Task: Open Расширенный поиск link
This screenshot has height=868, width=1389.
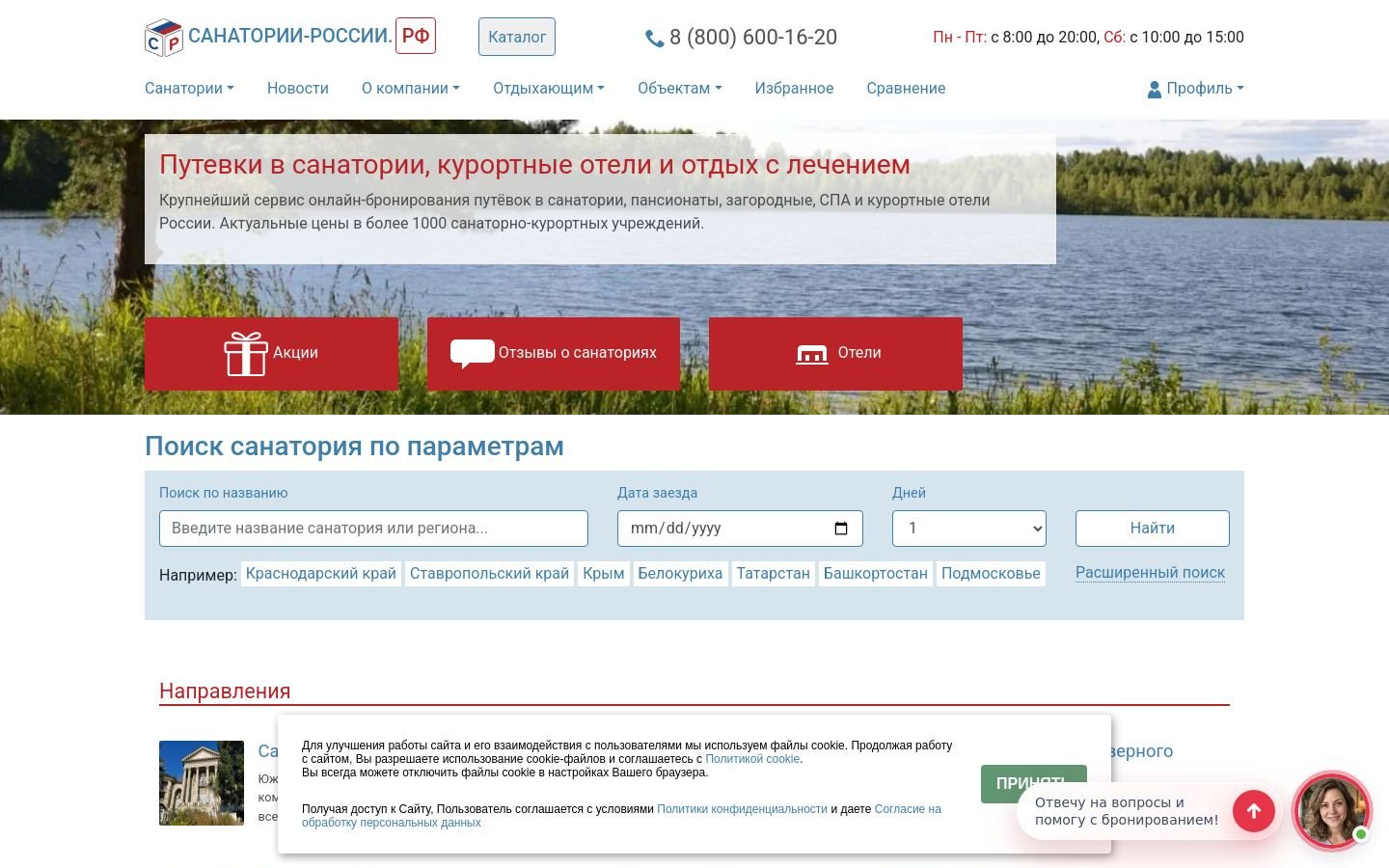Action: (1150, 572)
